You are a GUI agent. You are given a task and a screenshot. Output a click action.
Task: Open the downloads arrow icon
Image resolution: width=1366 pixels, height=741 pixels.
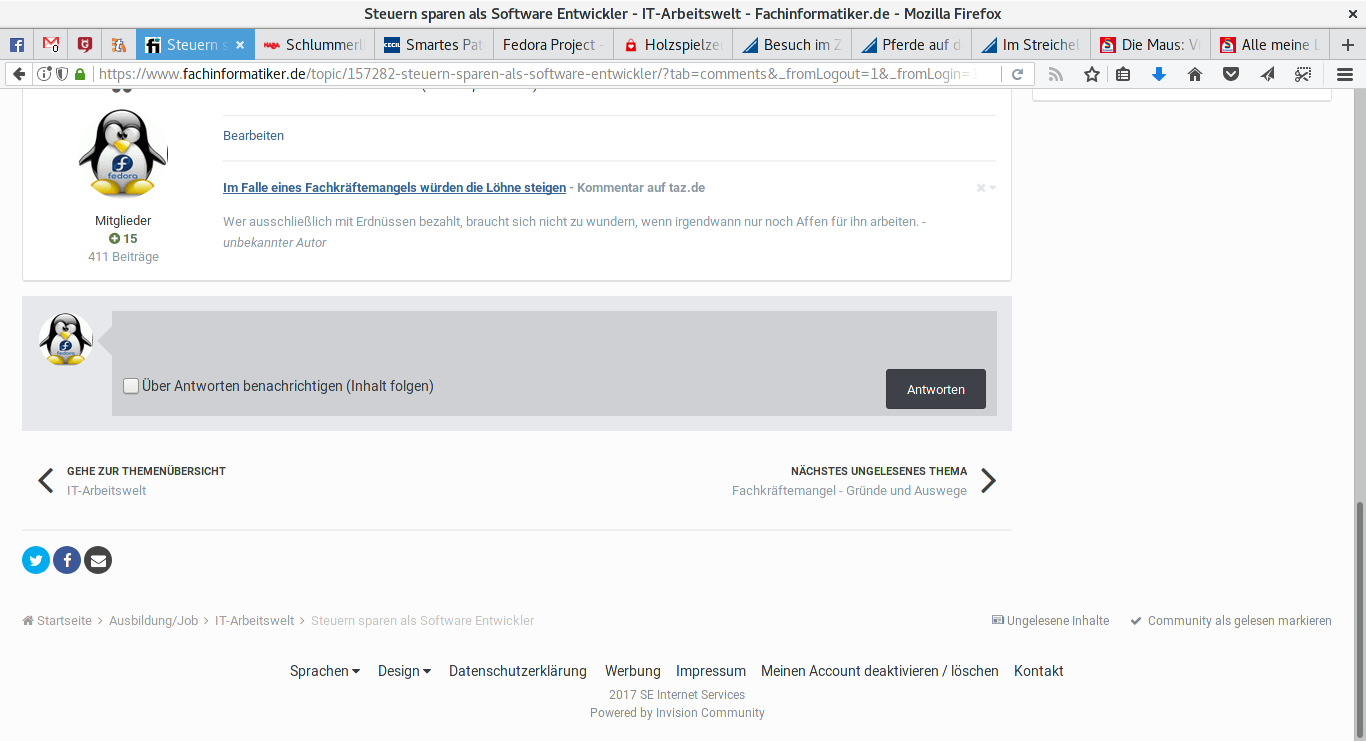(1159, 74)
